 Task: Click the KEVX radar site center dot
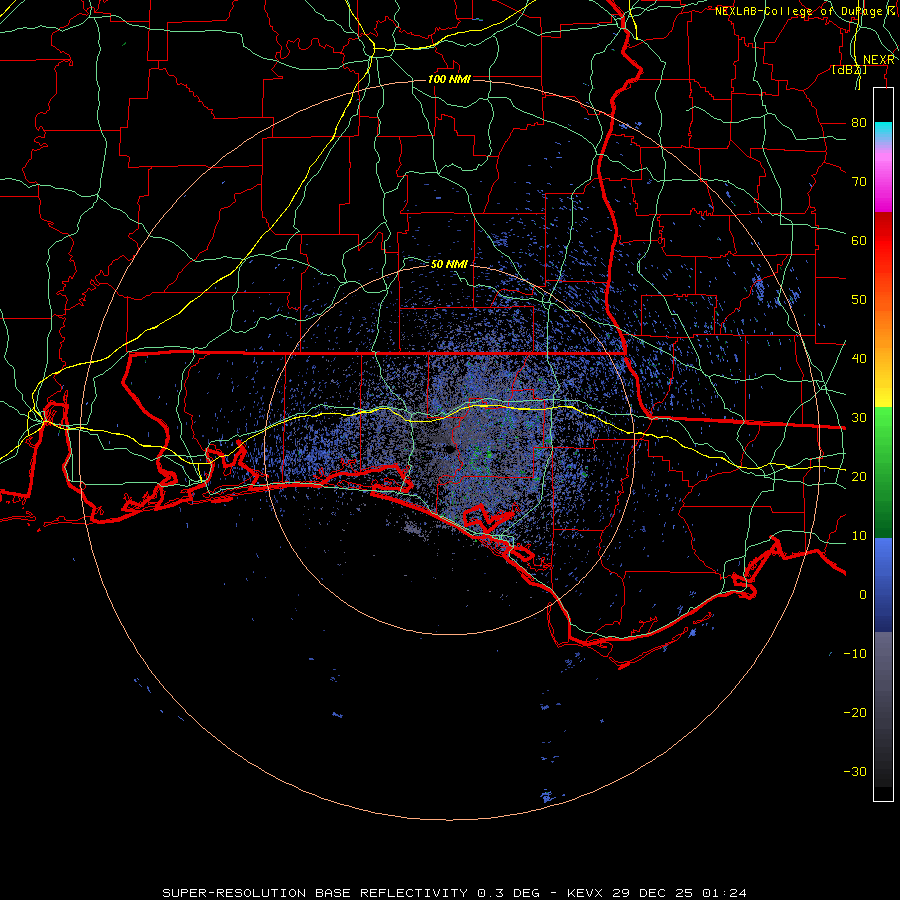449,449
